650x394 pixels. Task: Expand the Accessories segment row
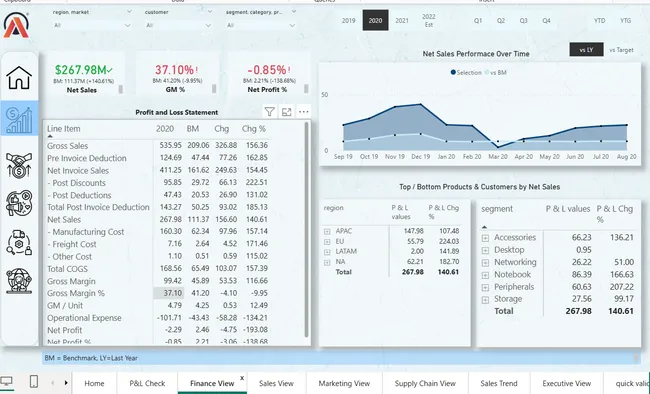pos(485,238)
